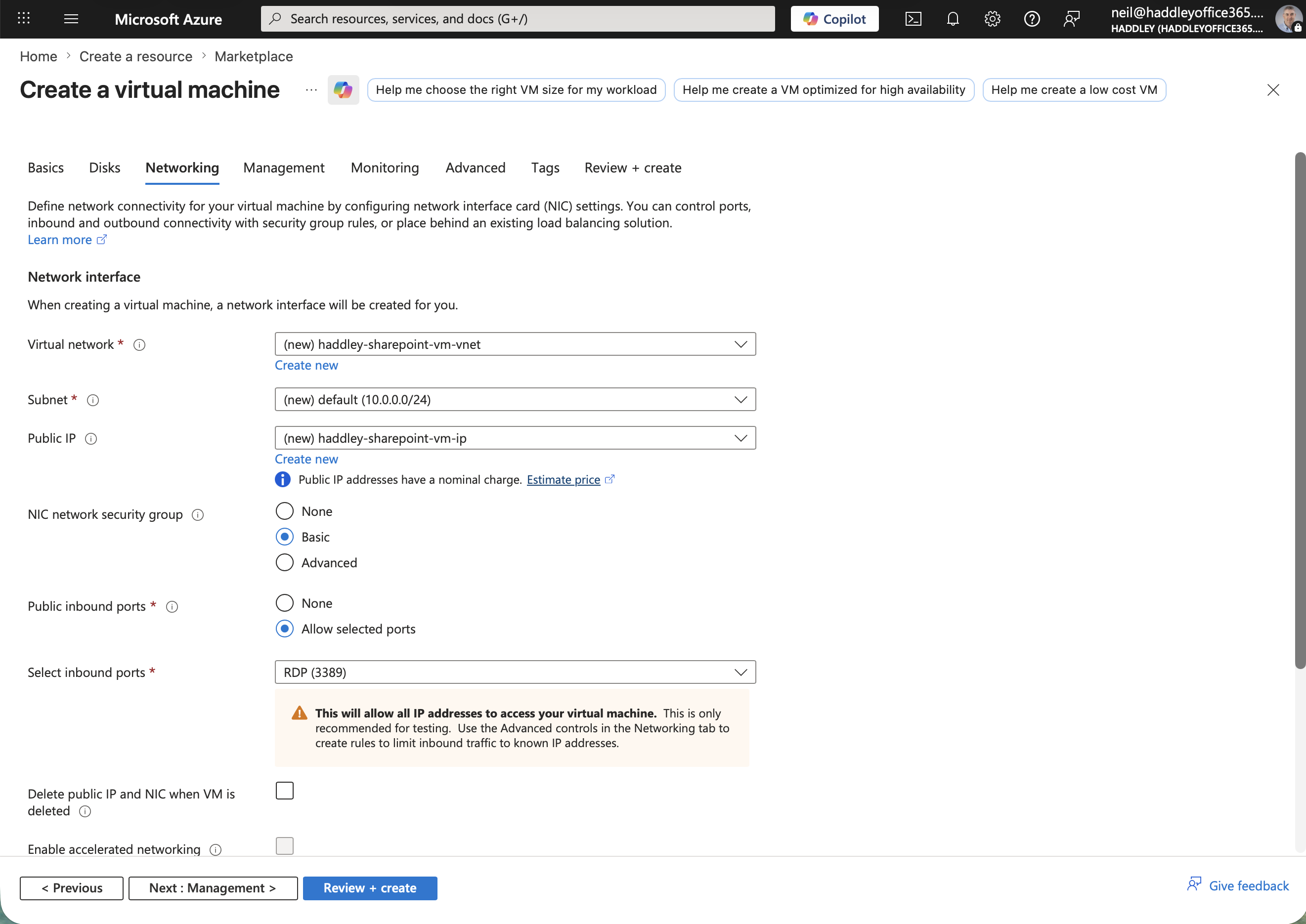Open the Cloud Shell icon
The height and width of the screenshot is (924, 1306).
[x=913, y=19]
